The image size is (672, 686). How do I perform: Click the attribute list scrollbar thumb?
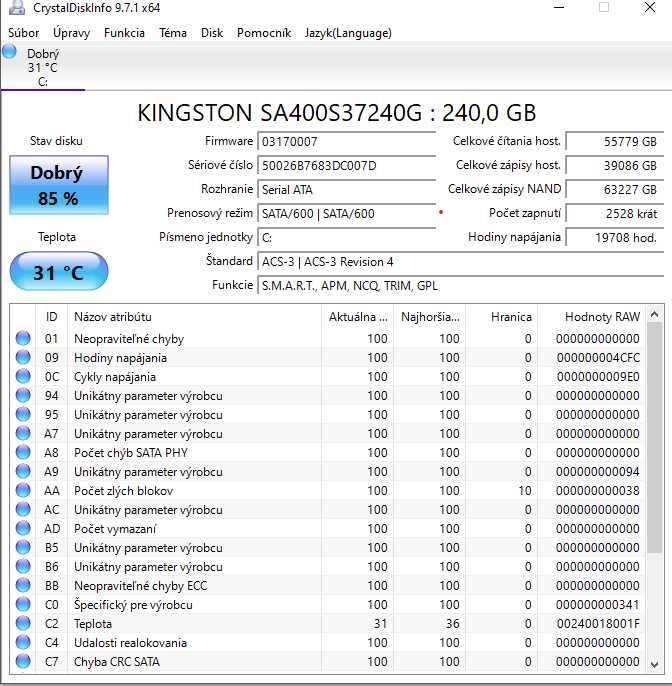tap(654, 438)
